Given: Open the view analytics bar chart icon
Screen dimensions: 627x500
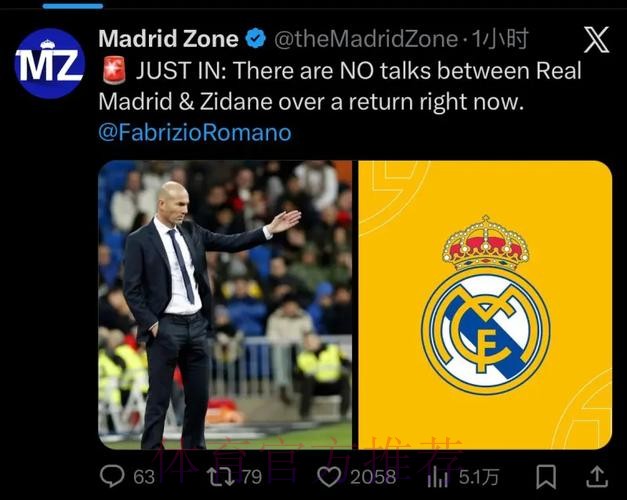Looking at the screenshot, I should tap(437, 477).
